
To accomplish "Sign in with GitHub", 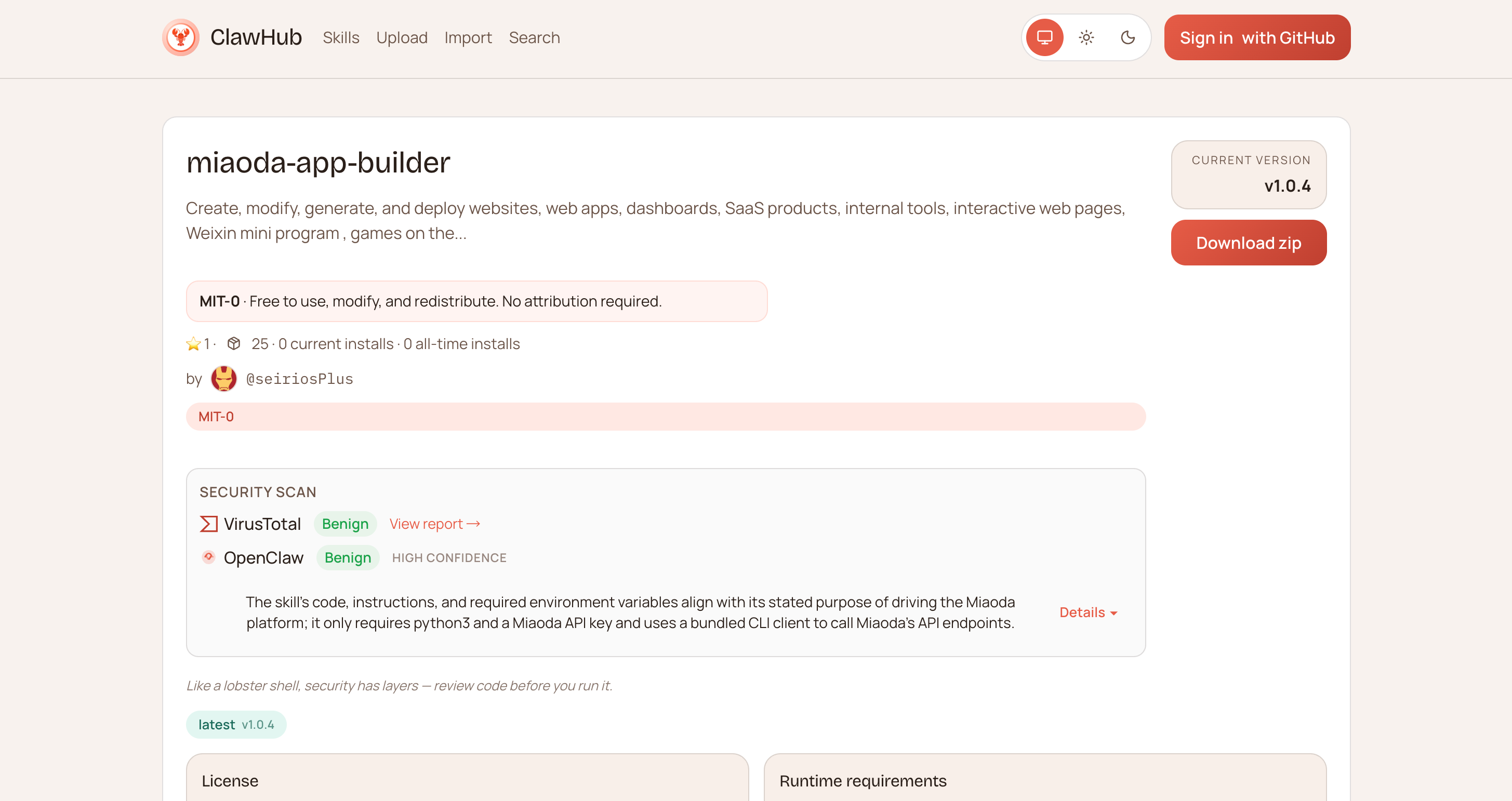I will click(1257, 37).
